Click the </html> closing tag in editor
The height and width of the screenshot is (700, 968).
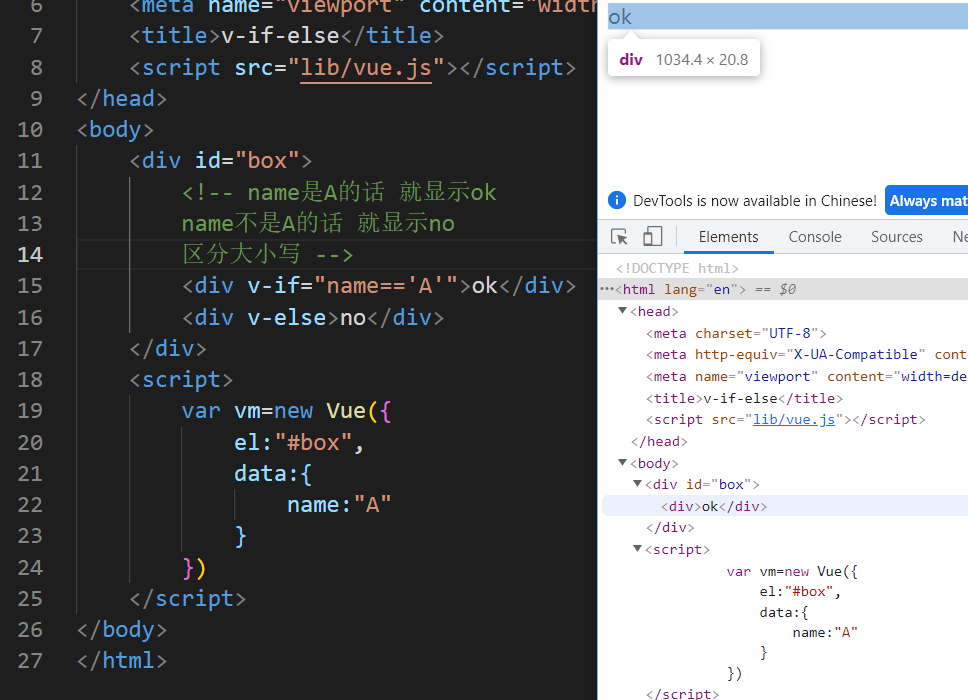[122, 660]
